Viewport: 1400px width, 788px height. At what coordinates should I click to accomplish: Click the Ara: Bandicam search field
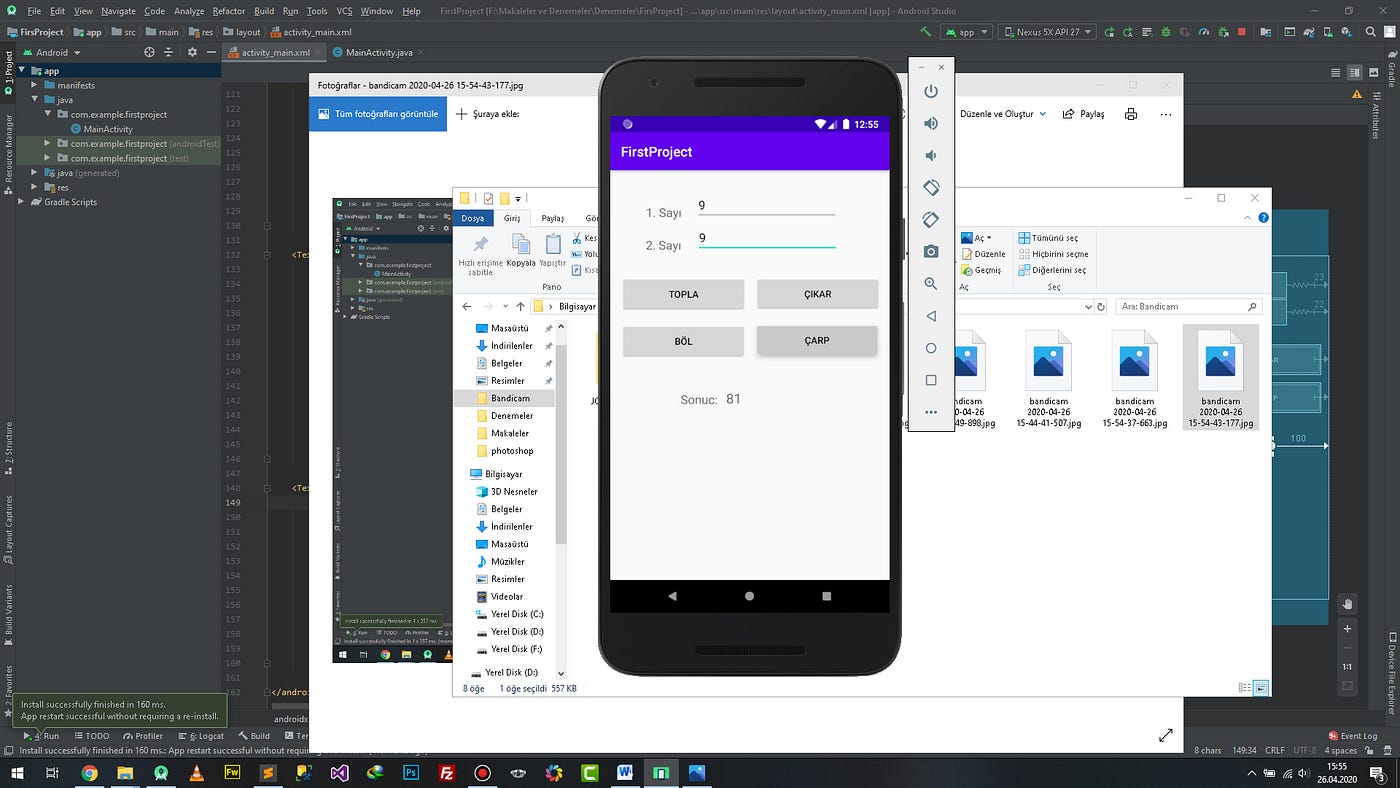point(1185,306)
